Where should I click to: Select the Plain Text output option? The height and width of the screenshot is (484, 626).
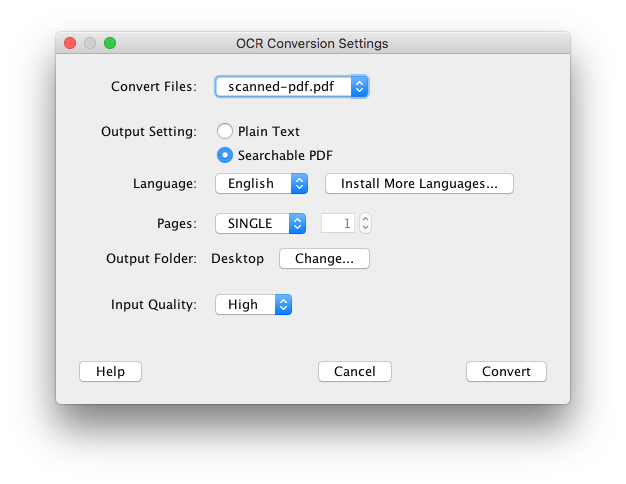(x=225, y=131)
